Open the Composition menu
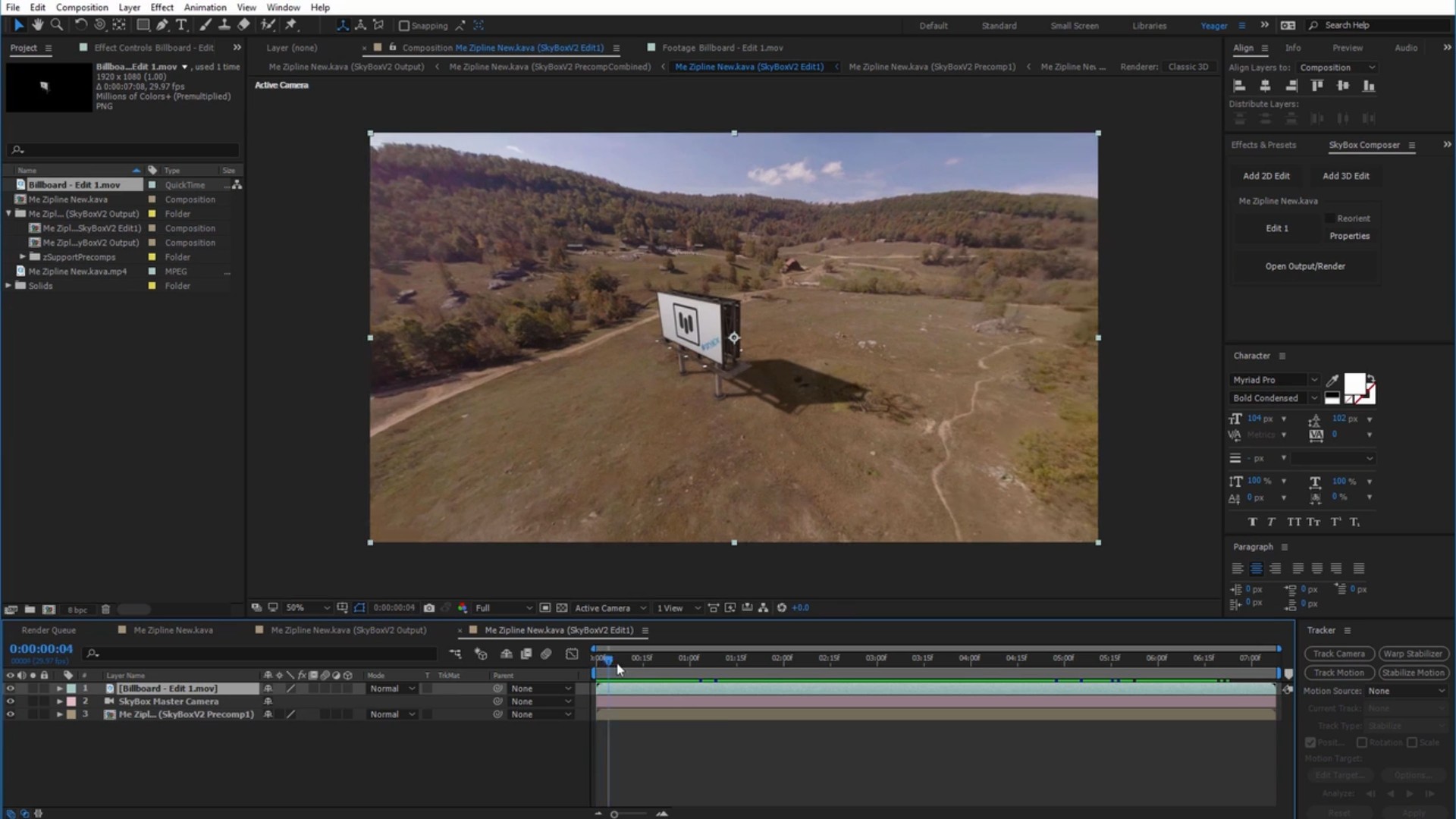Screen dimensions: 1456x819 pos(82,7)
